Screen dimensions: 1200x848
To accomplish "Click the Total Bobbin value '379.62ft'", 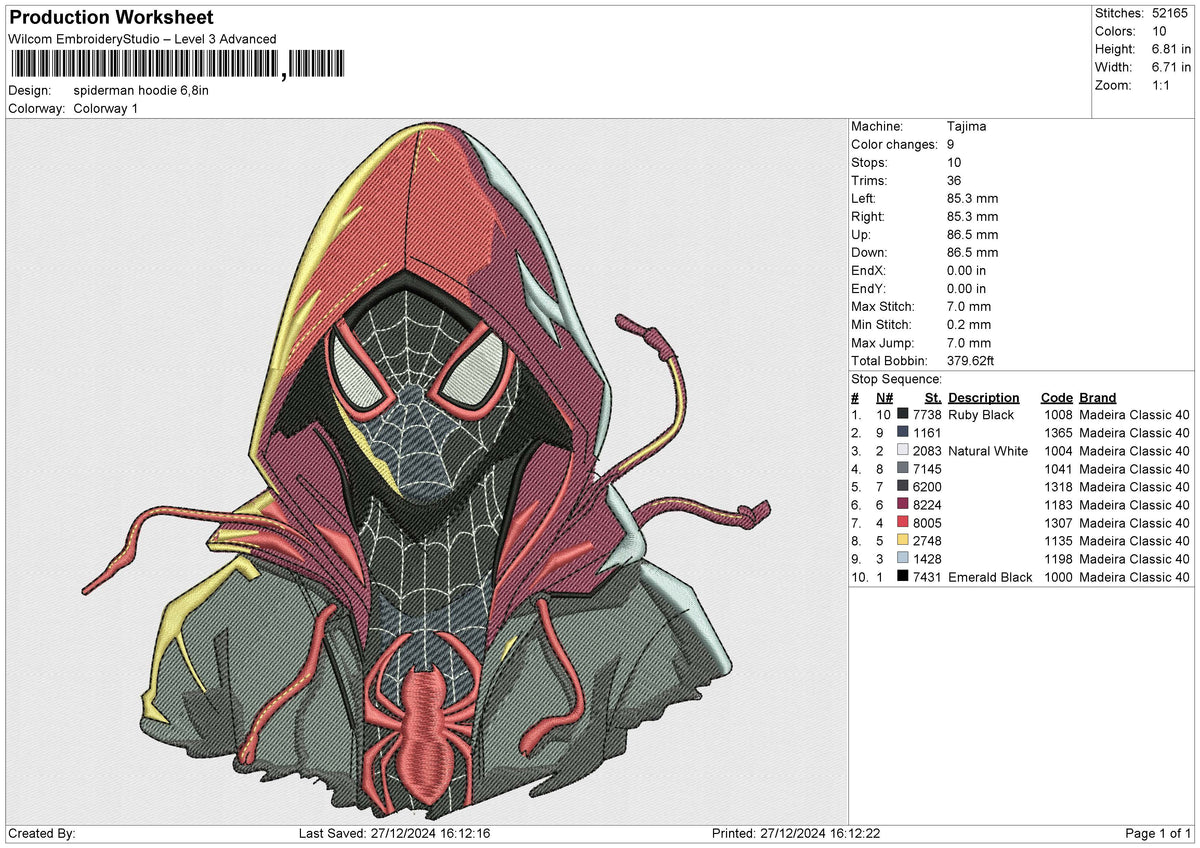I will click(971, 361).
